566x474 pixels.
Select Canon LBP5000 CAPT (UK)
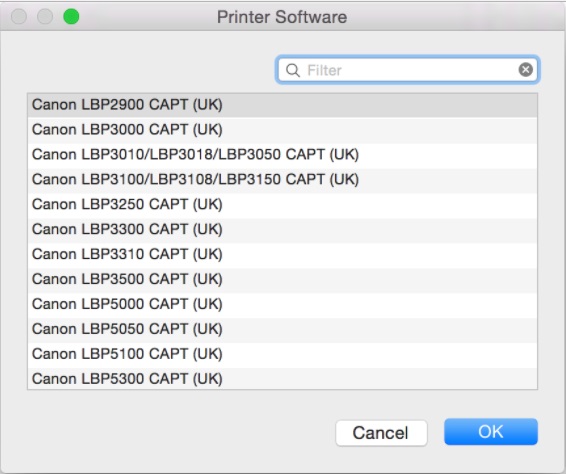pyautogui.click(x=282, y=304)
